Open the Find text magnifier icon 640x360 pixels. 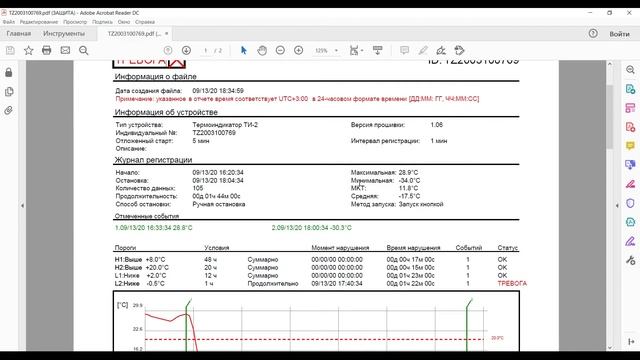pos(84,50)
